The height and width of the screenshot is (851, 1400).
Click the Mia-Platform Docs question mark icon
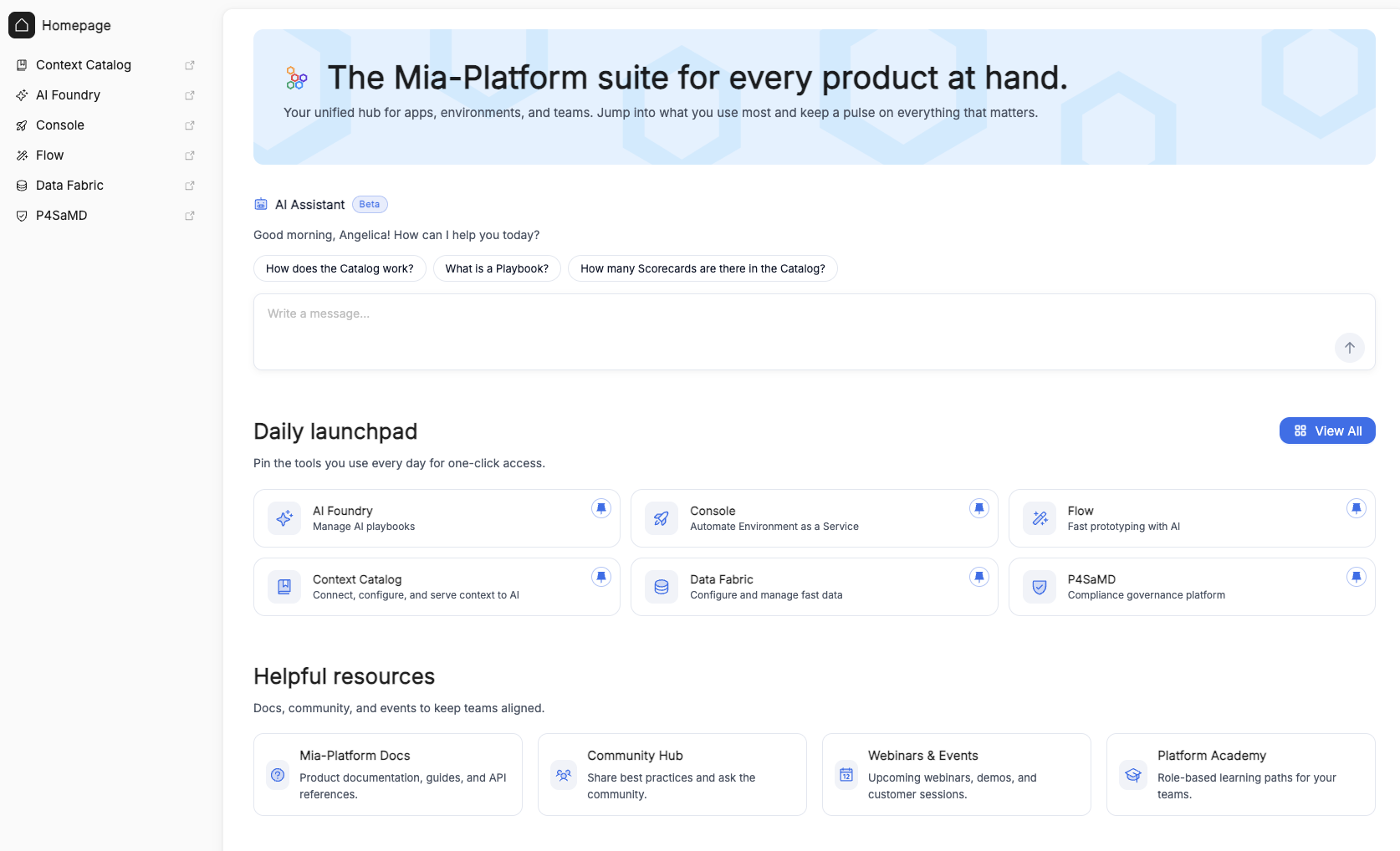tap(278, 775)
